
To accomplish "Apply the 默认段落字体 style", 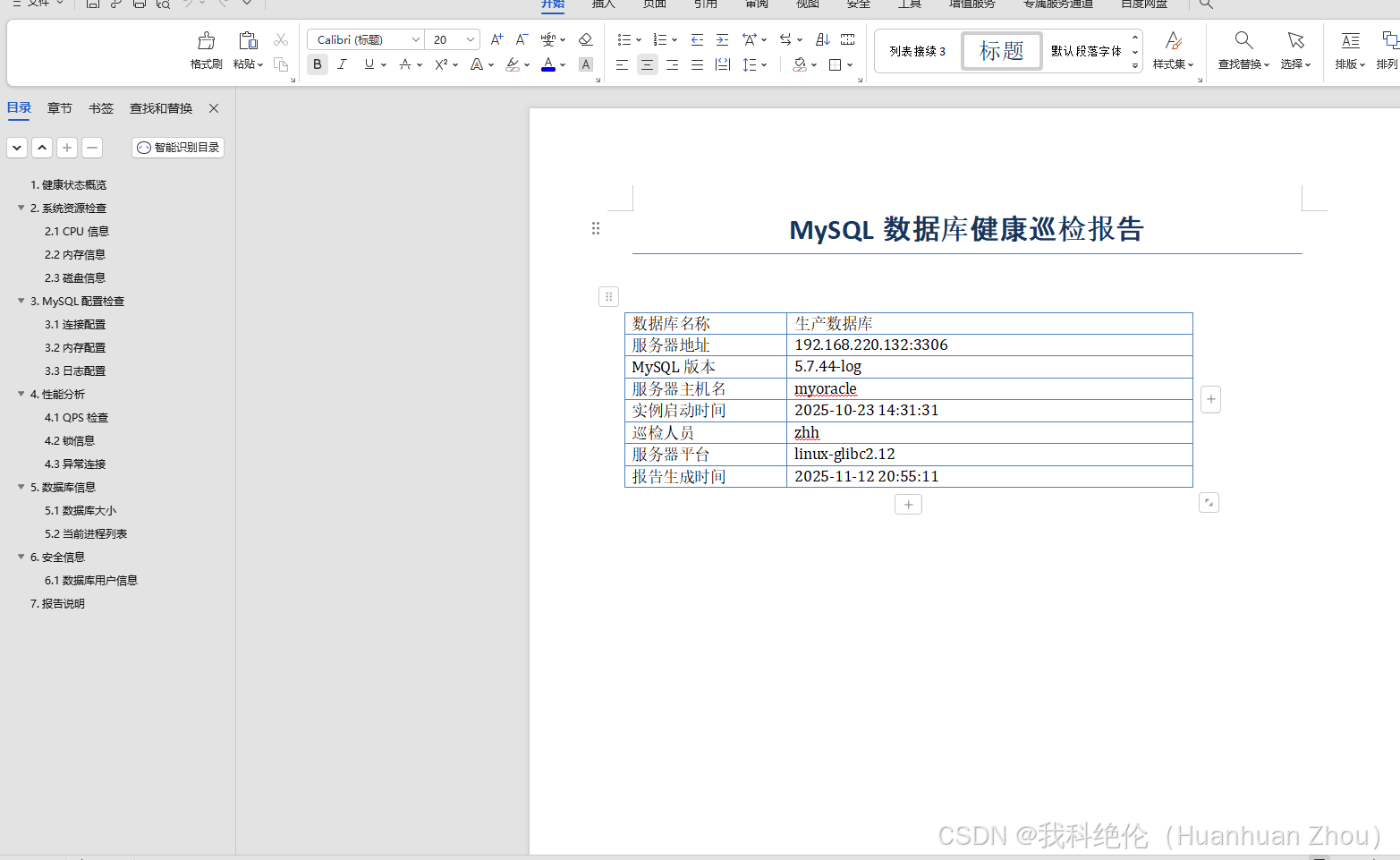I will click(x=1086, y=51).
